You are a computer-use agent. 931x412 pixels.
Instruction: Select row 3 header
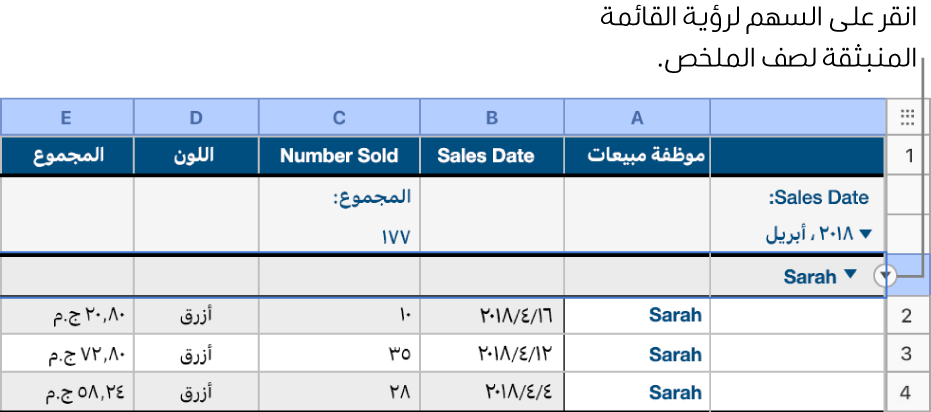(908, 354)
